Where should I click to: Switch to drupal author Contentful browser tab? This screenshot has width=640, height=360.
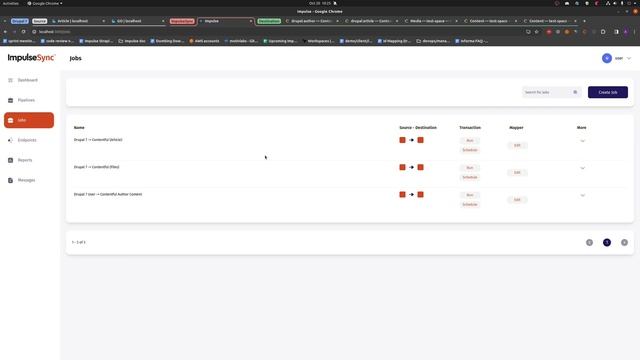coord(312,21)
